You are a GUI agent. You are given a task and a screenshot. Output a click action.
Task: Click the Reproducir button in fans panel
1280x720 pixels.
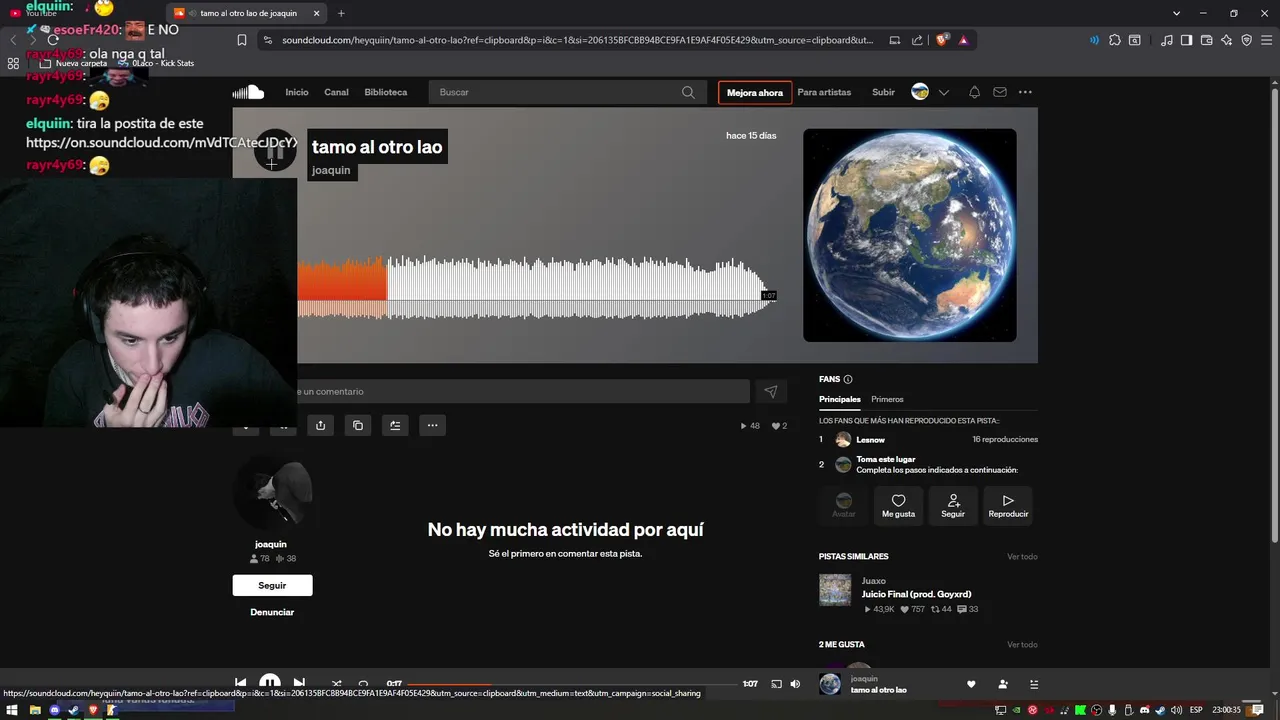pyautogui.click(x=1008, y=505)
